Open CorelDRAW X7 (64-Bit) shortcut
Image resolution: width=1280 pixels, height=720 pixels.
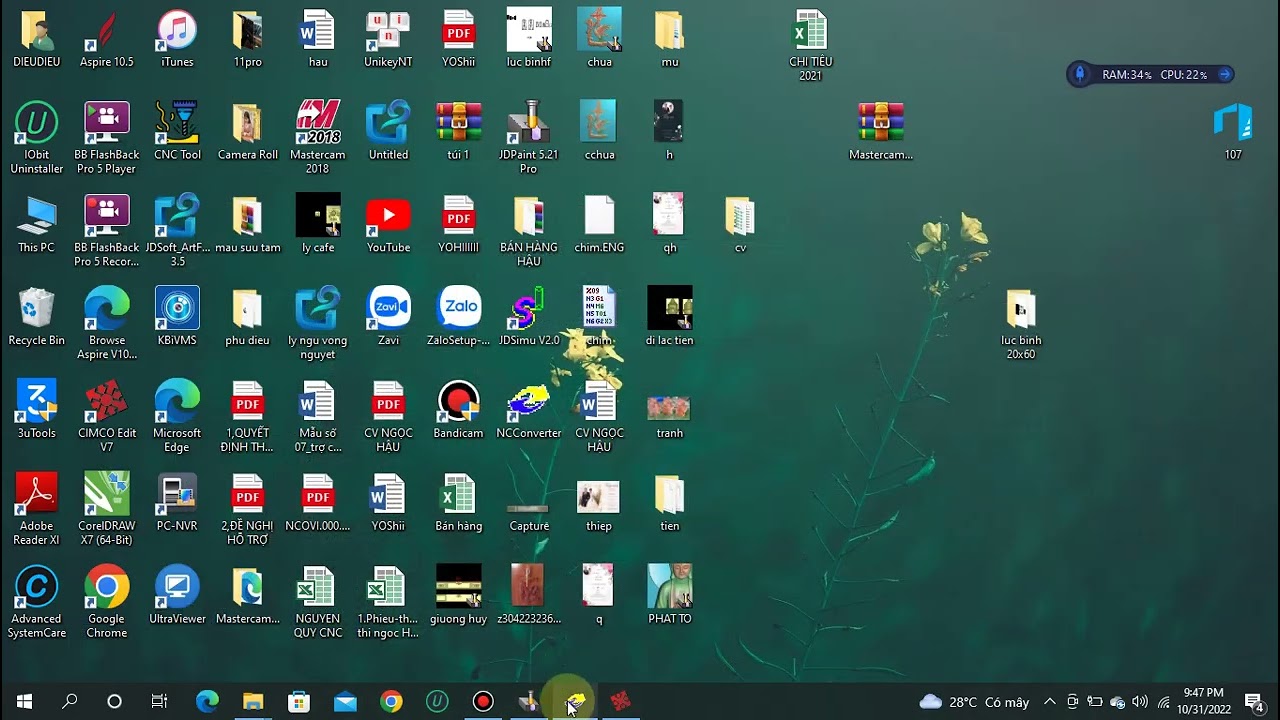[x=106, y=510]
